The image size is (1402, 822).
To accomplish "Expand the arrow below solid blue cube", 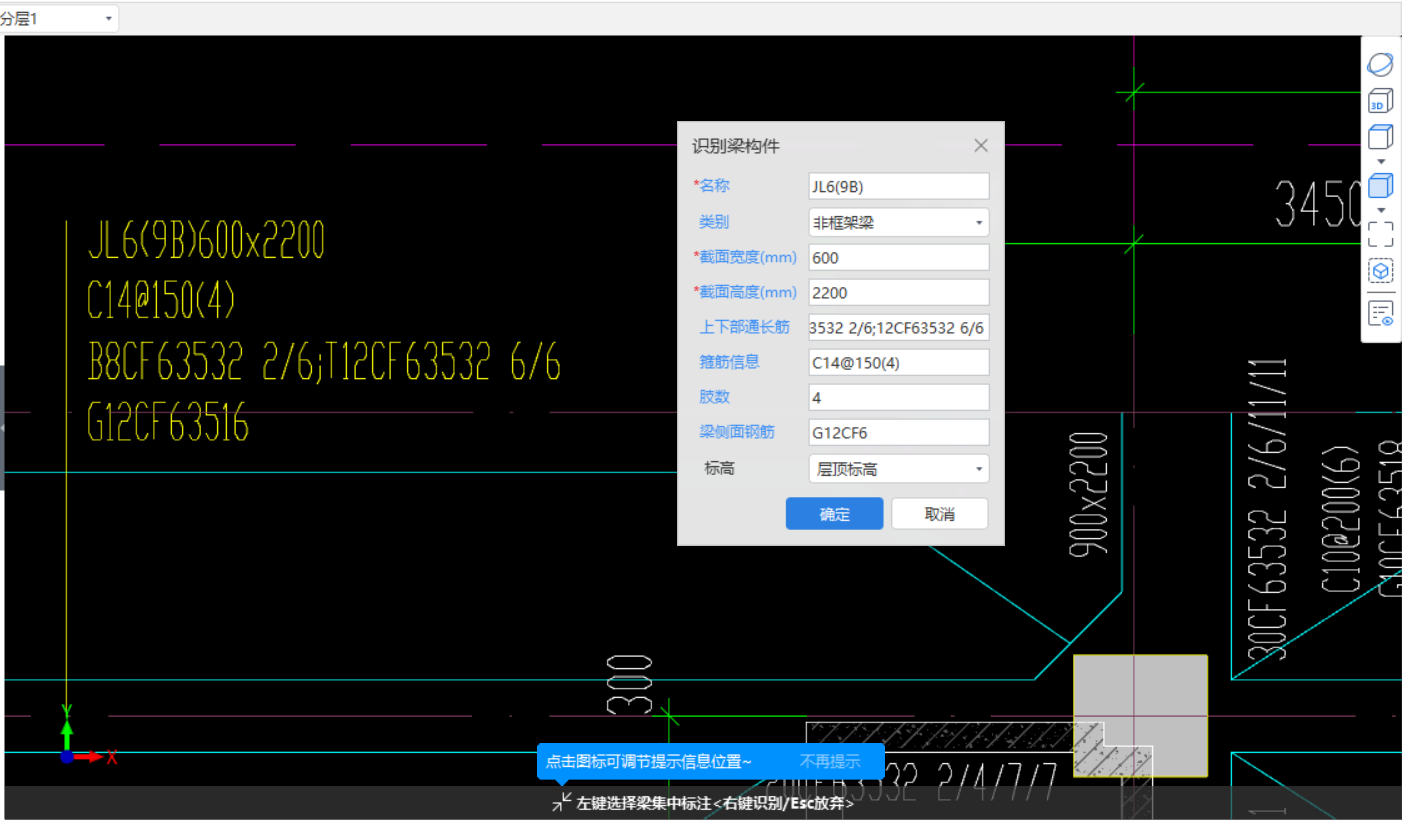I will 1381,210.
